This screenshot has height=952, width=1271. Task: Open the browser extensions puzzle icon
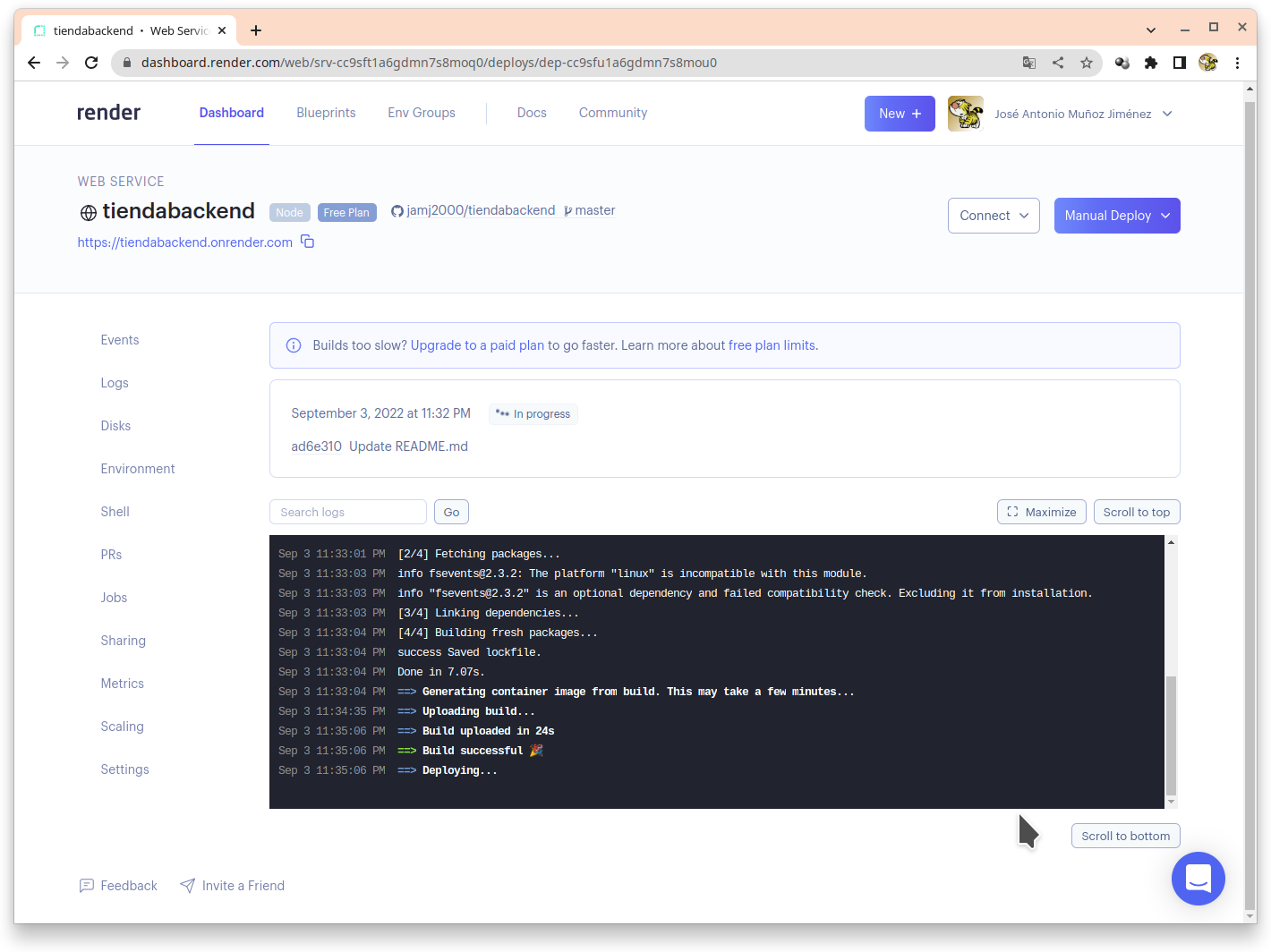[1151, 63]
